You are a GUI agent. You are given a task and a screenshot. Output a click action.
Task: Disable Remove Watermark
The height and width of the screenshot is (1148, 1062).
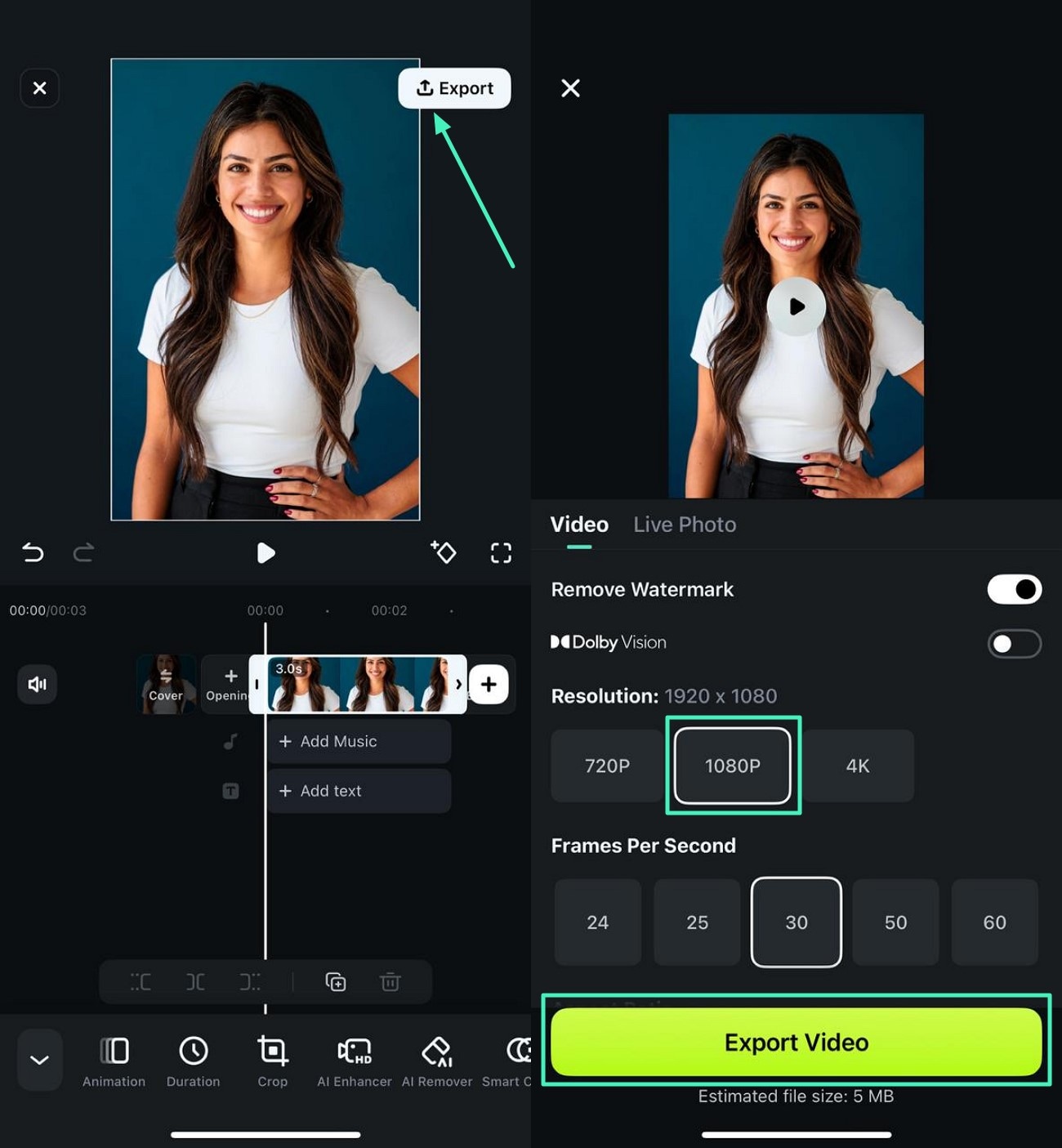[x=1014, y=589]
